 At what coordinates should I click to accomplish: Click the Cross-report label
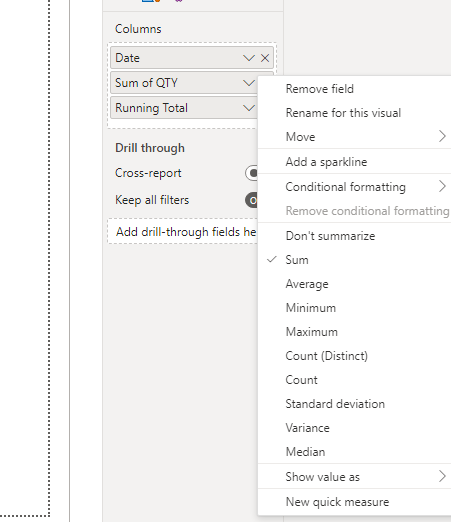[x=148, y=173]
